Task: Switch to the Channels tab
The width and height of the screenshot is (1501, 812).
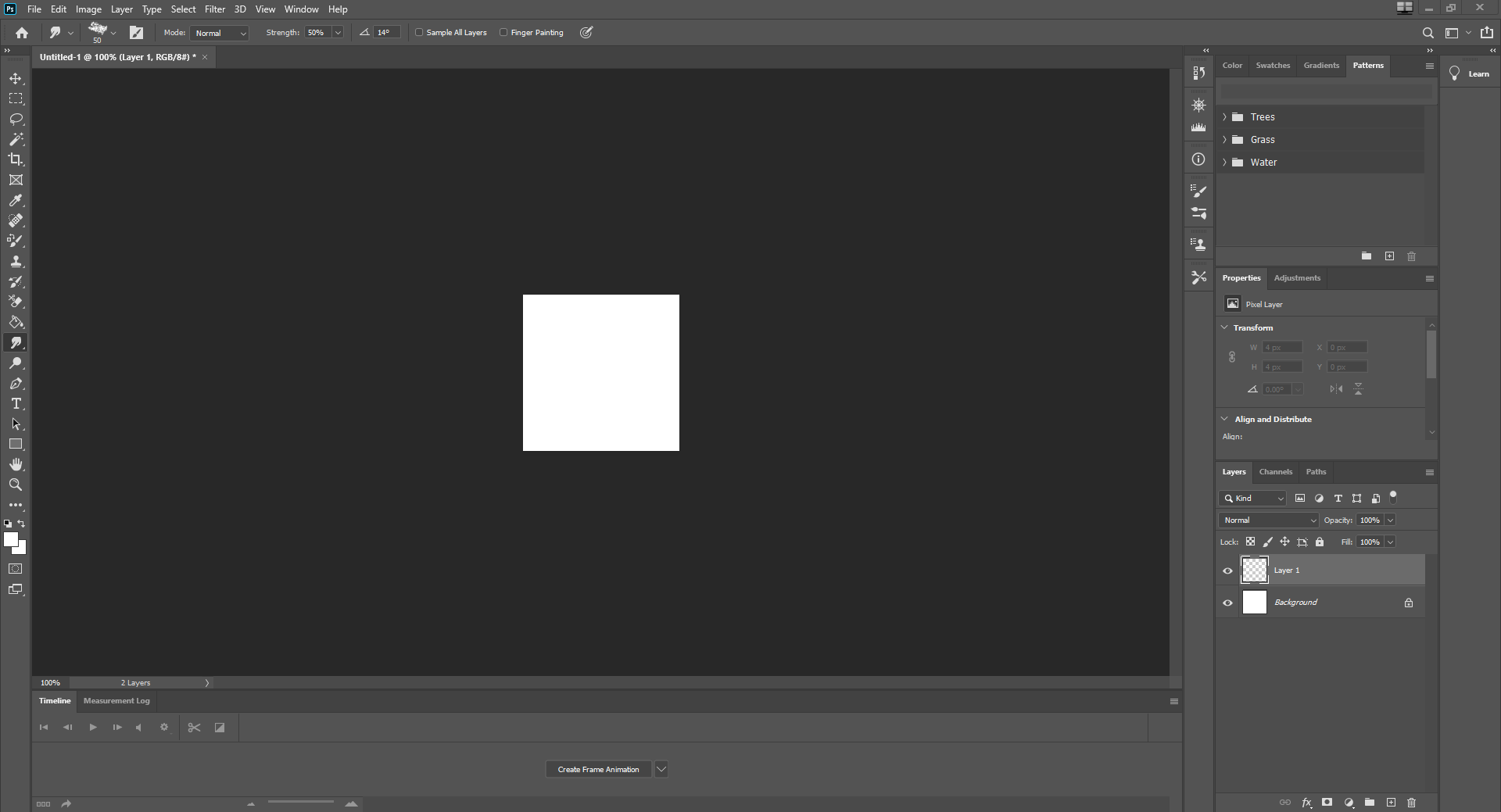Action: pos(1275,471)
